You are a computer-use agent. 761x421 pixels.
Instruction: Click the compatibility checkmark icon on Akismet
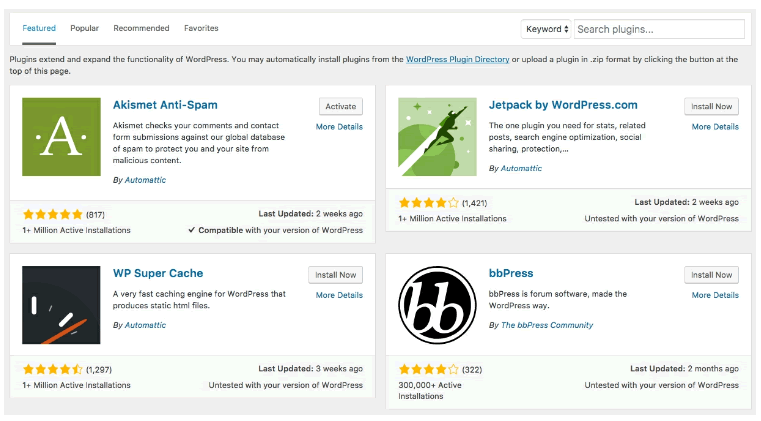[192, 230]
